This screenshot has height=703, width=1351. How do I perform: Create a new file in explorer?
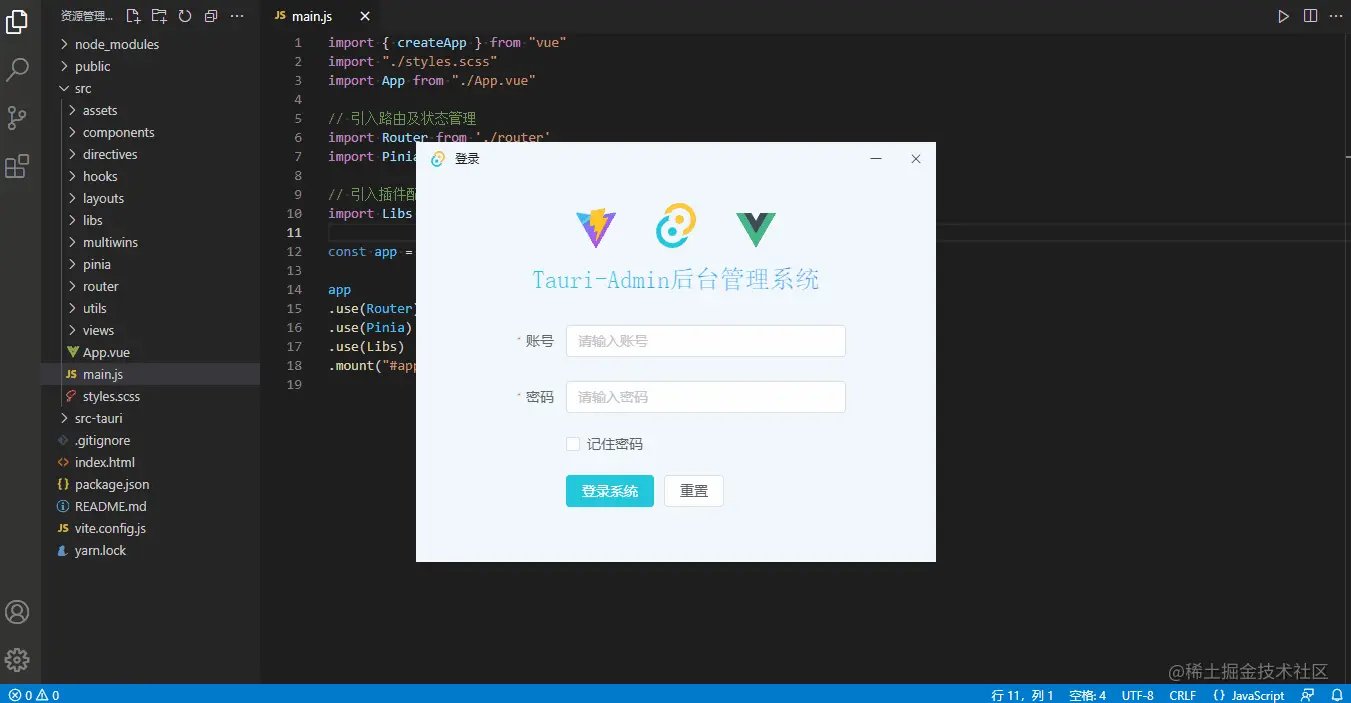tap(133, 16)
